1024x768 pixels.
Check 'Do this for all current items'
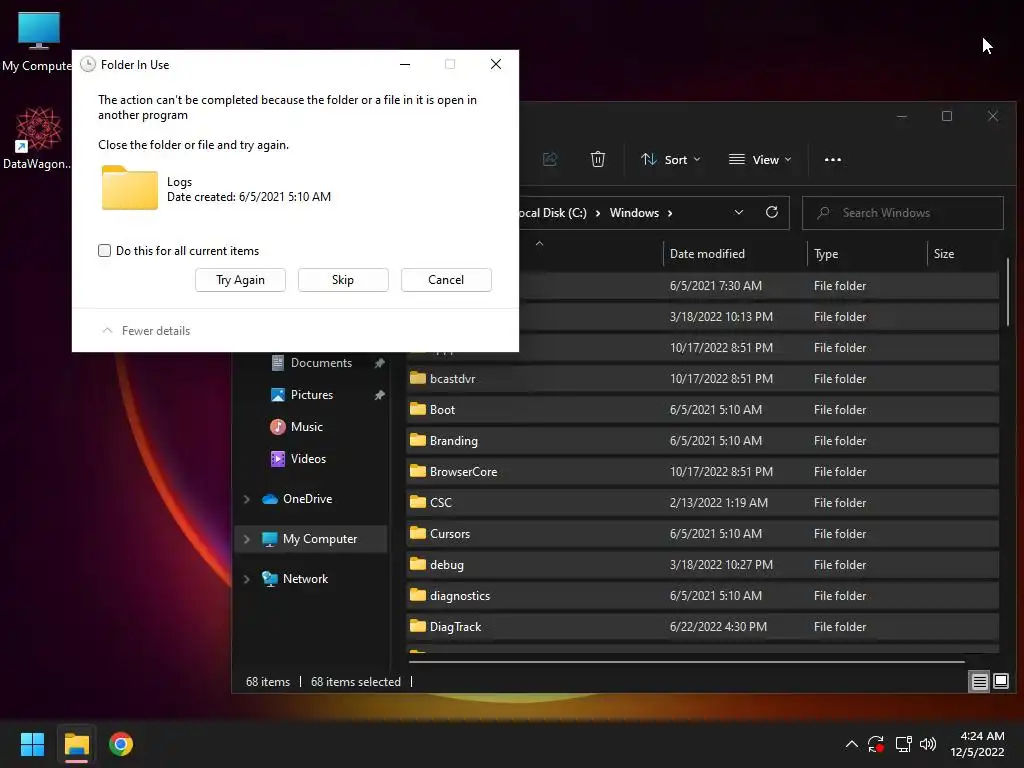[104, 251]
